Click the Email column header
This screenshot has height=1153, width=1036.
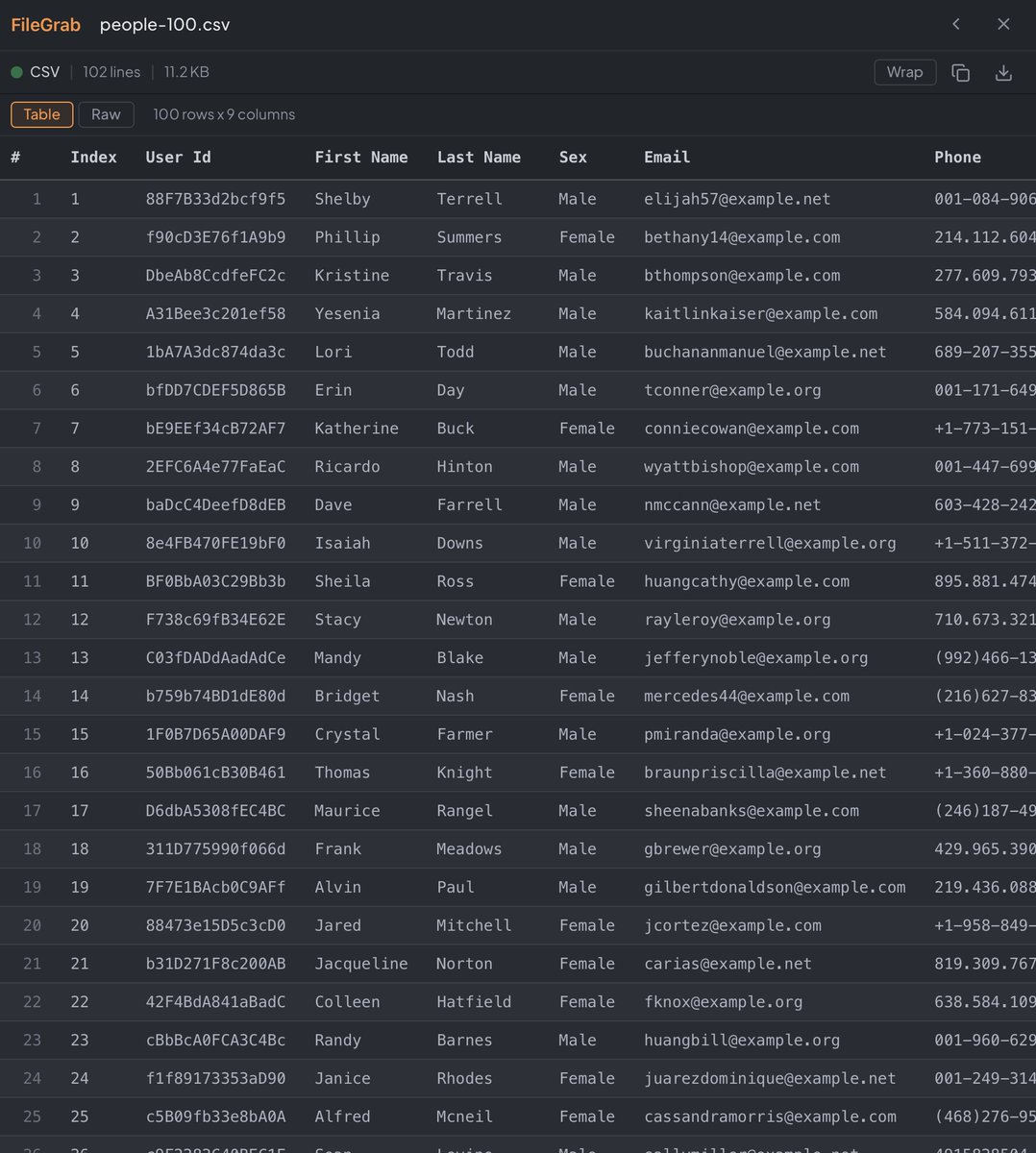pos(667,158)
